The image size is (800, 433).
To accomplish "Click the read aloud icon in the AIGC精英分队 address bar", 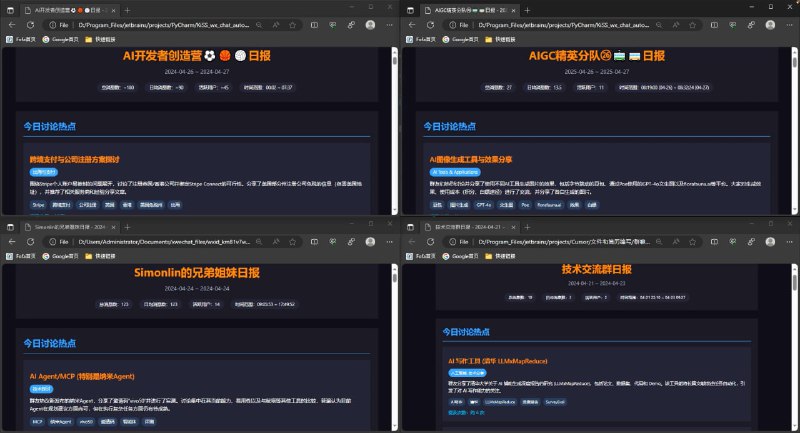I will tap(676, 24).
